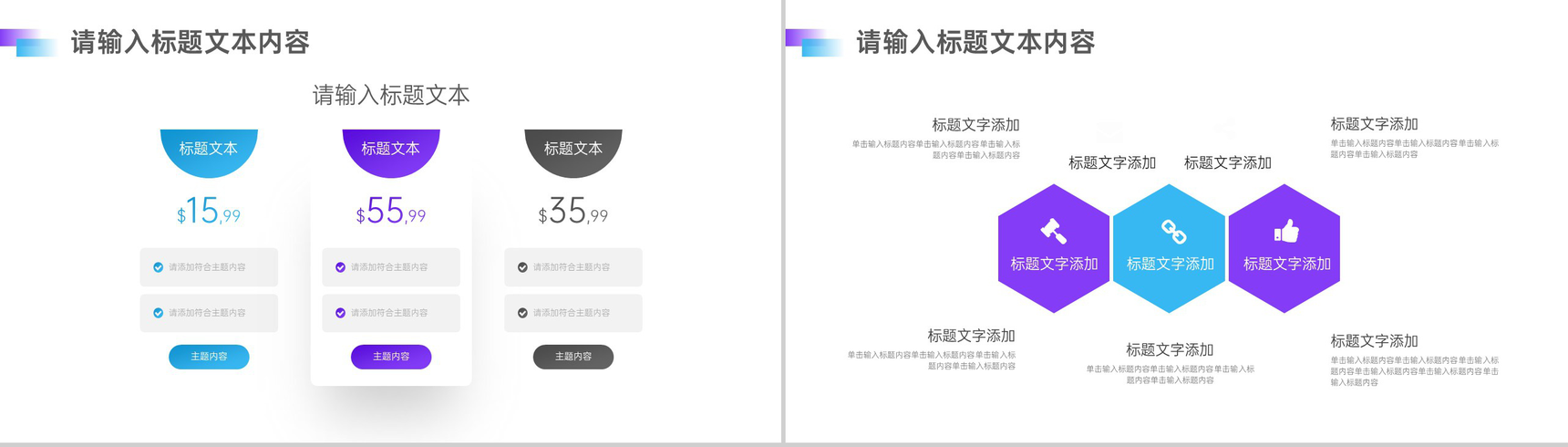Viewport: 1568px width, 447px height.
Task: Click the chain link icon in blue hexagon
Action: click(x=1172, y=232)
